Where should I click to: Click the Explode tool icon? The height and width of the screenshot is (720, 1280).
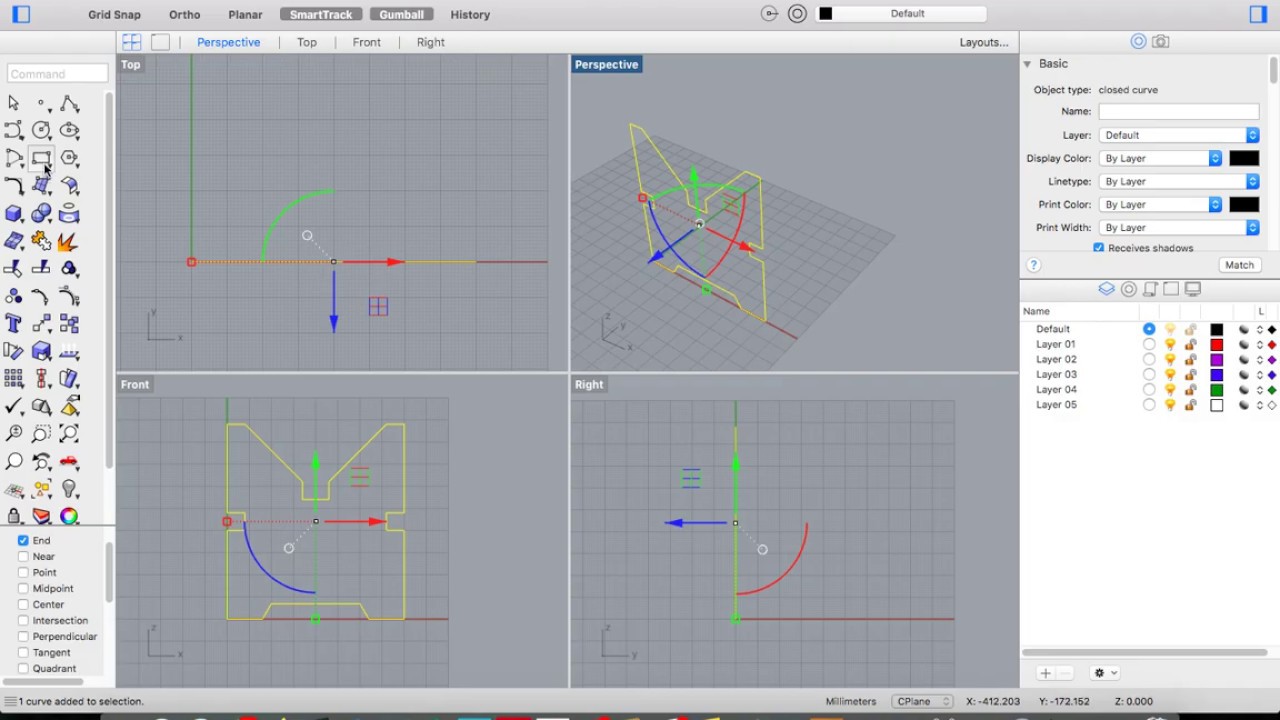pyautogui.click(x=69, y=241)
